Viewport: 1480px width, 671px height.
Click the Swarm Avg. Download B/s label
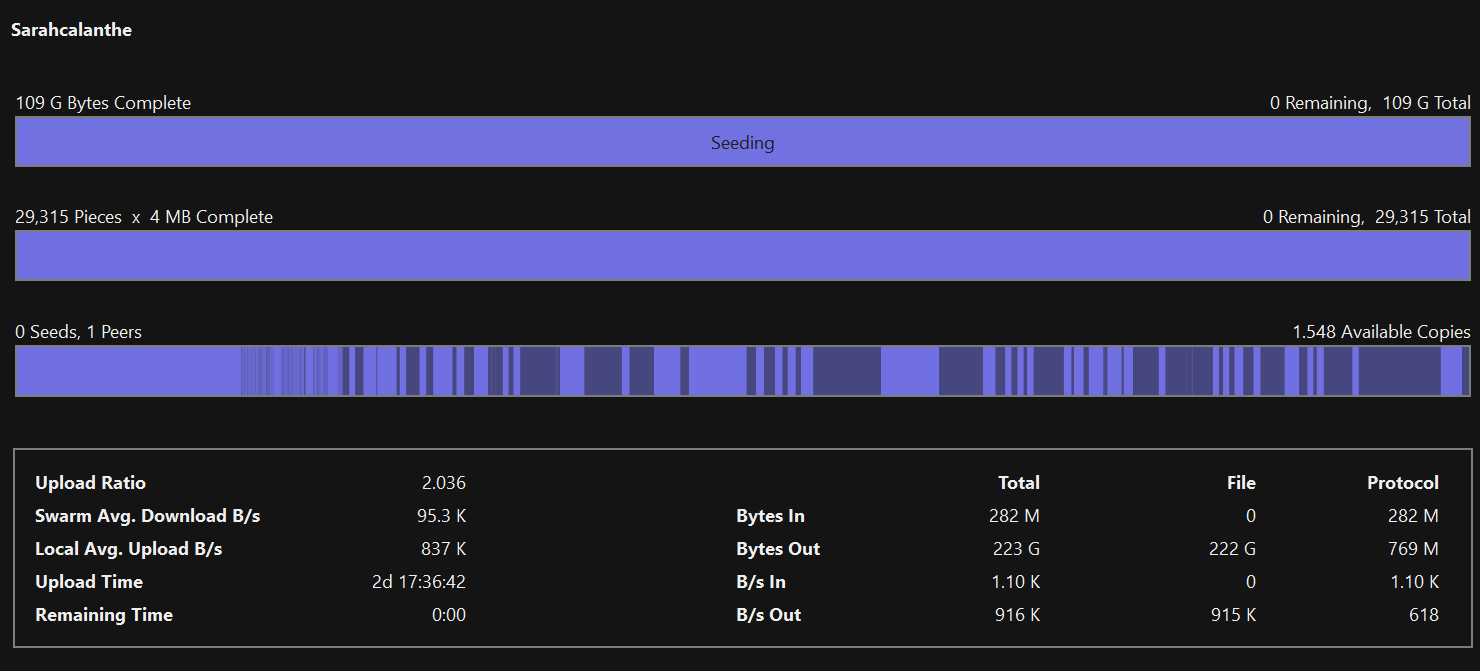(x=148, y=516)
